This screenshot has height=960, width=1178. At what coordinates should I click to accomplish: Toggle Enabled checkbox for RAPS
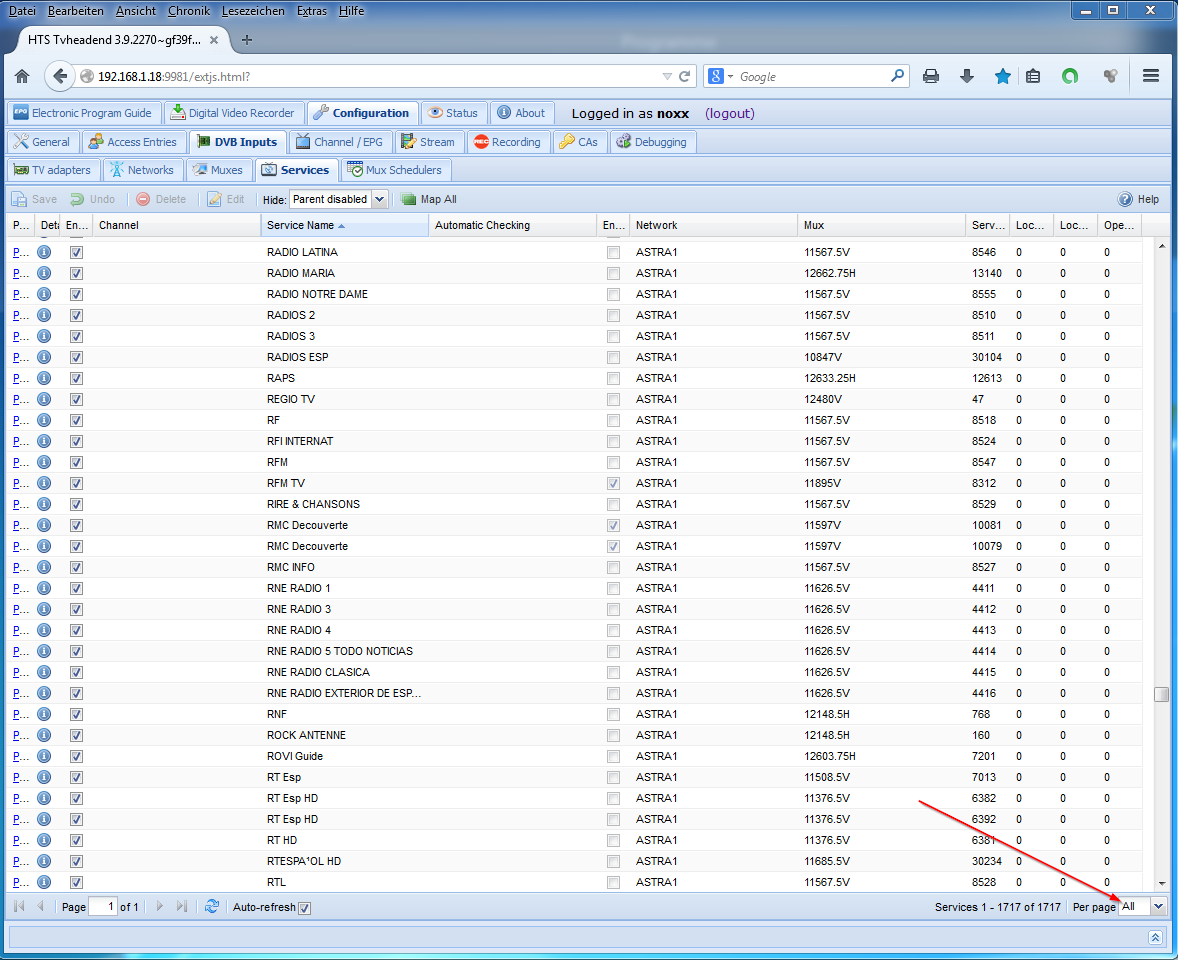click(76, 379)
